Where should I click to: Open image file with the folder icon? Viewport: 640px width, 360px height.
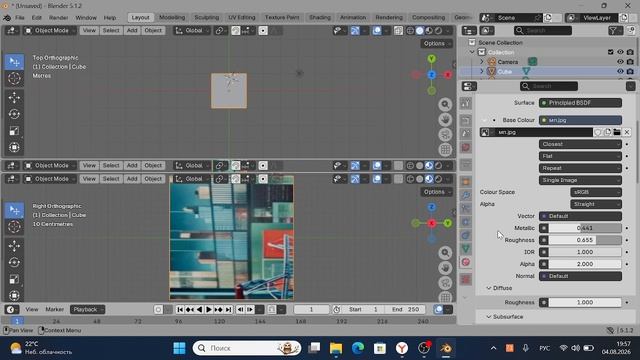(617, 132)
